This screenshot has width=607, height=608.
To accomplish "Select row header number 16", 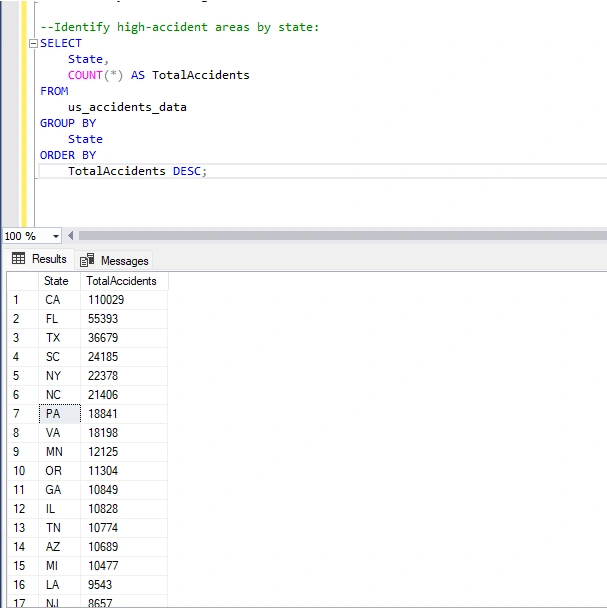I will pos(23,585).
